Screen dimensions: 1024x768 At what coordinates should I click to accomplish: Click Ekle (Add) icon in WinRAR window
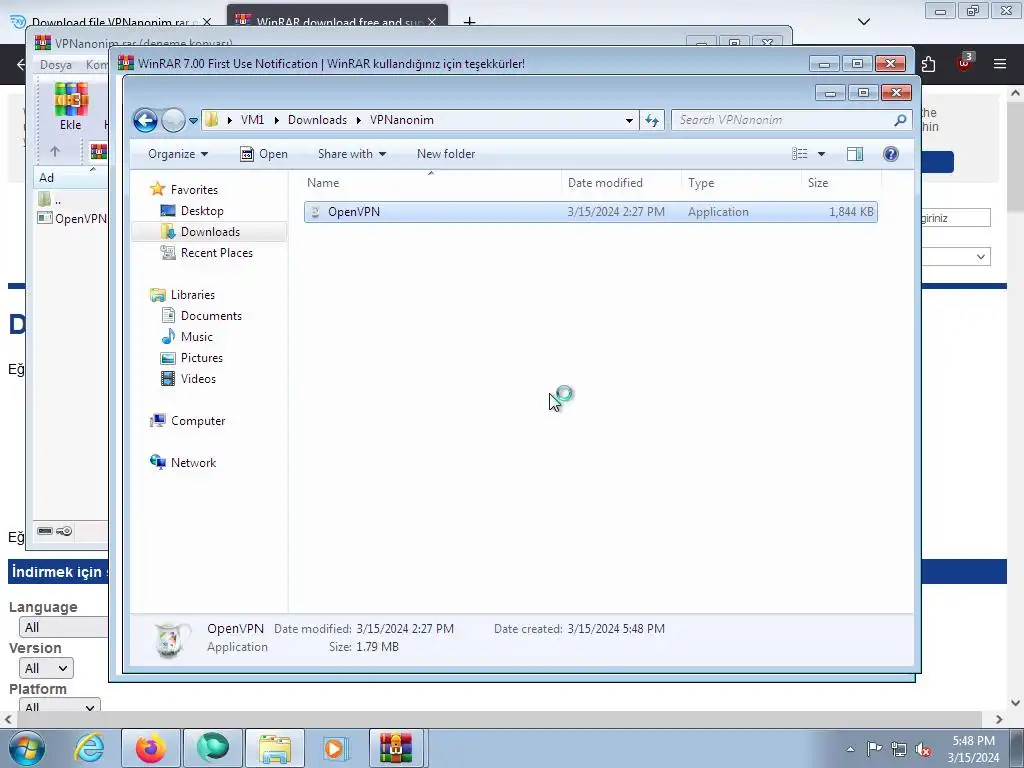pyautogui.click(x=71, y=106)
